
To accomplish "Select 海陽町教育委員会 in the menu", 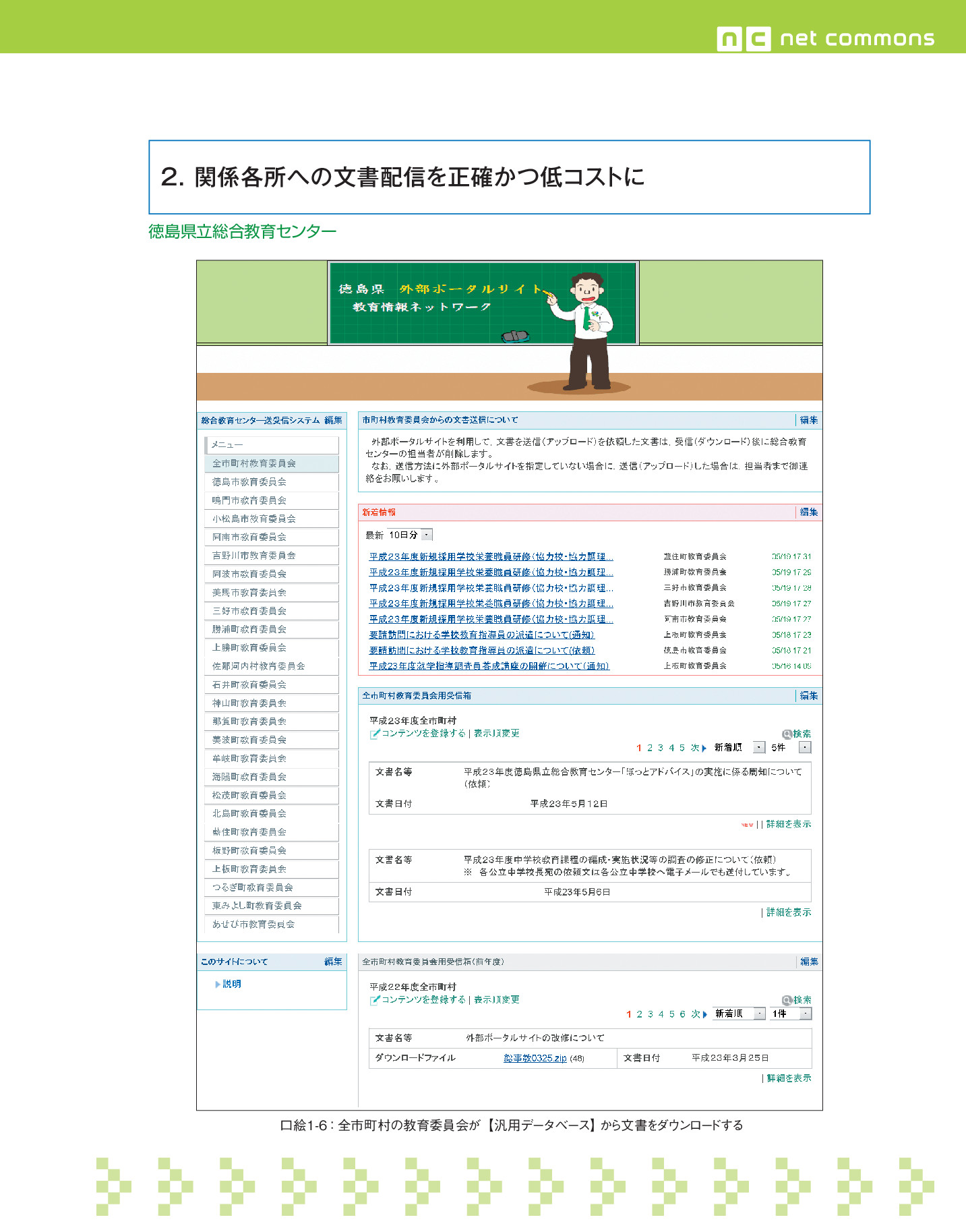I will [x=272, y=777].
